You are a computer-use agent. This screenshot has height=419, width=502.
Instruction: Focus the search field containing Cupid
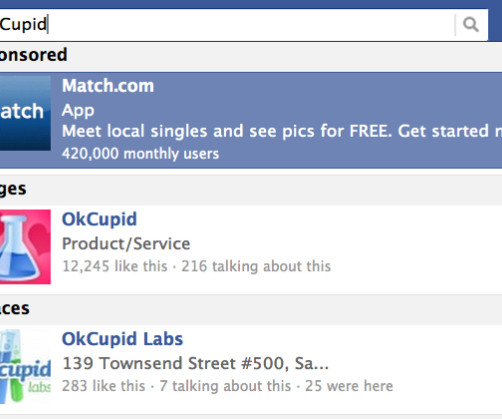[x=227, y=25]
